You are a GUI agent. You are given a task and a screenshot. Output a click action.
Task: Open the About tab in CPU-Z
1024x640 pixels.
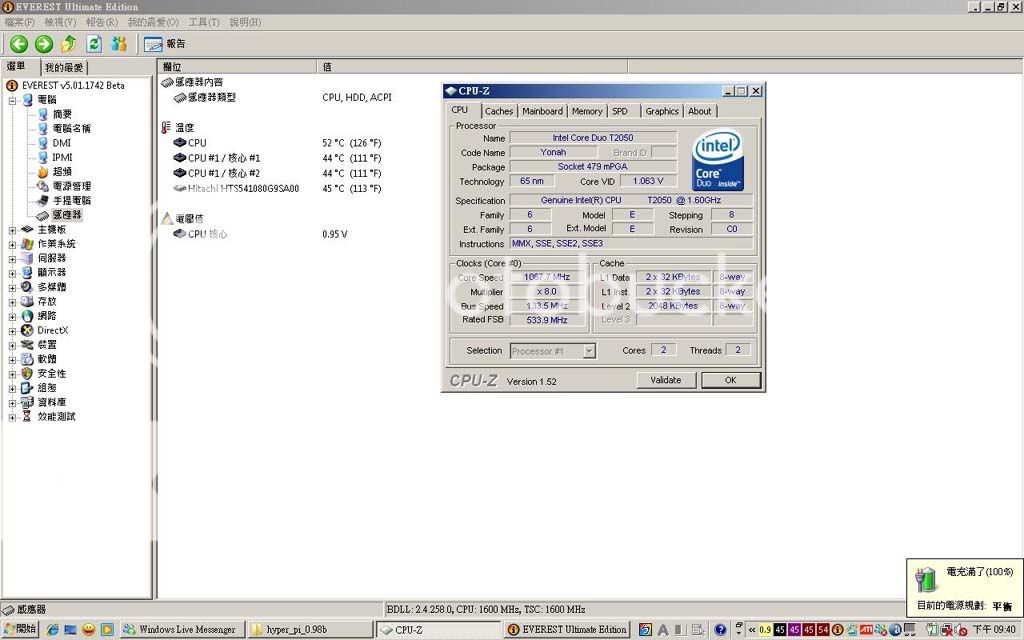699,112
